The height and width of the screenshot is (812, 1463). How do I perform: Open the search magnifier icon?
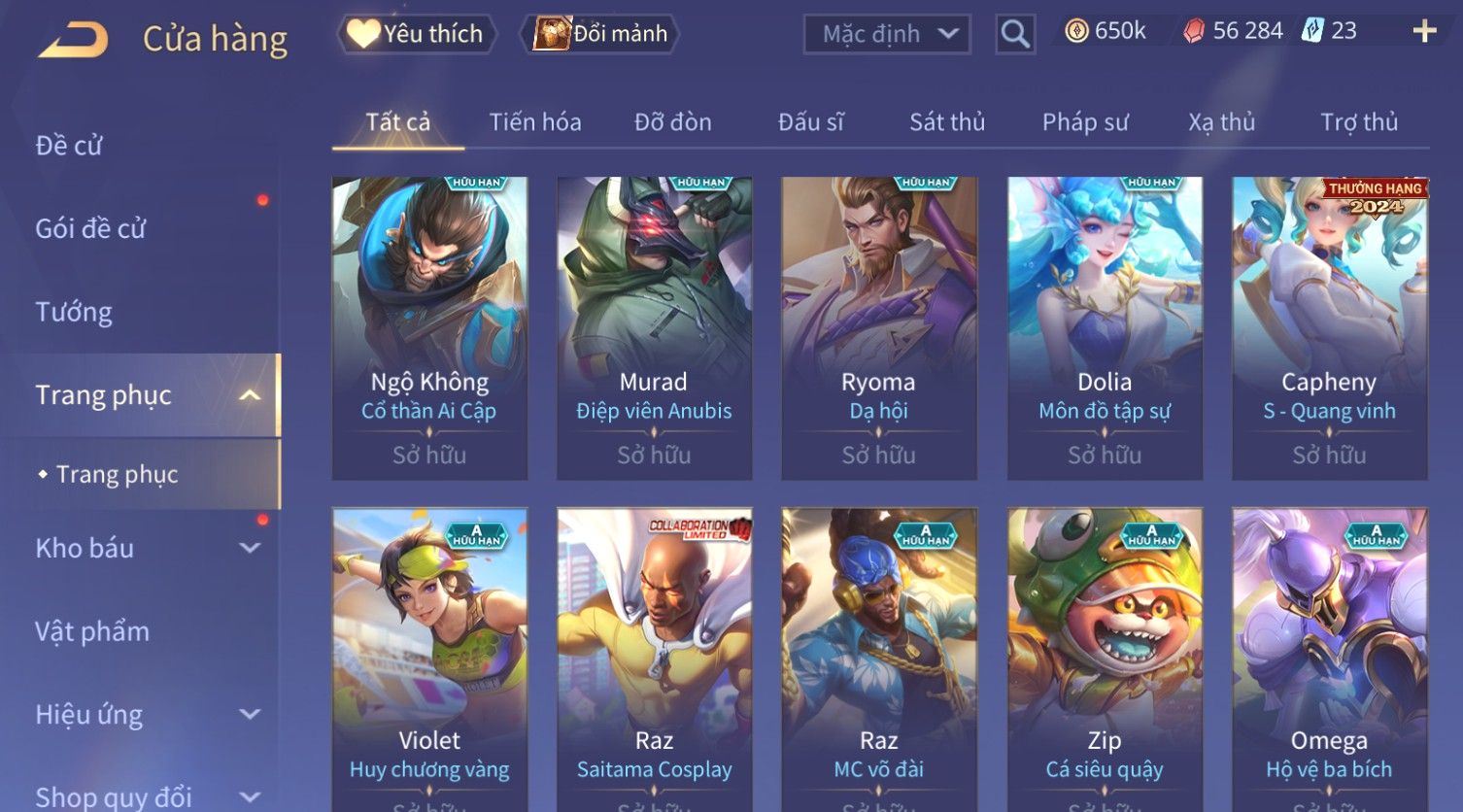coord(1015,34)
